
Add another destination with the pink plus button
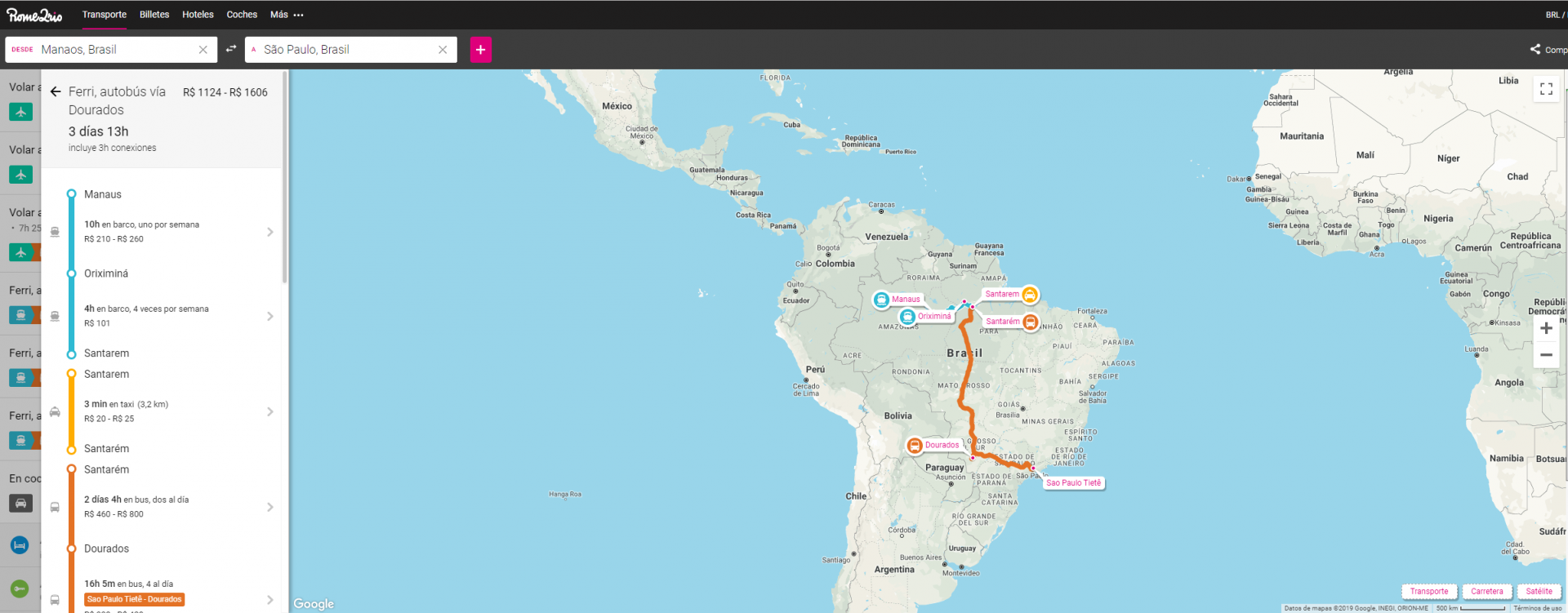[481, 50]
